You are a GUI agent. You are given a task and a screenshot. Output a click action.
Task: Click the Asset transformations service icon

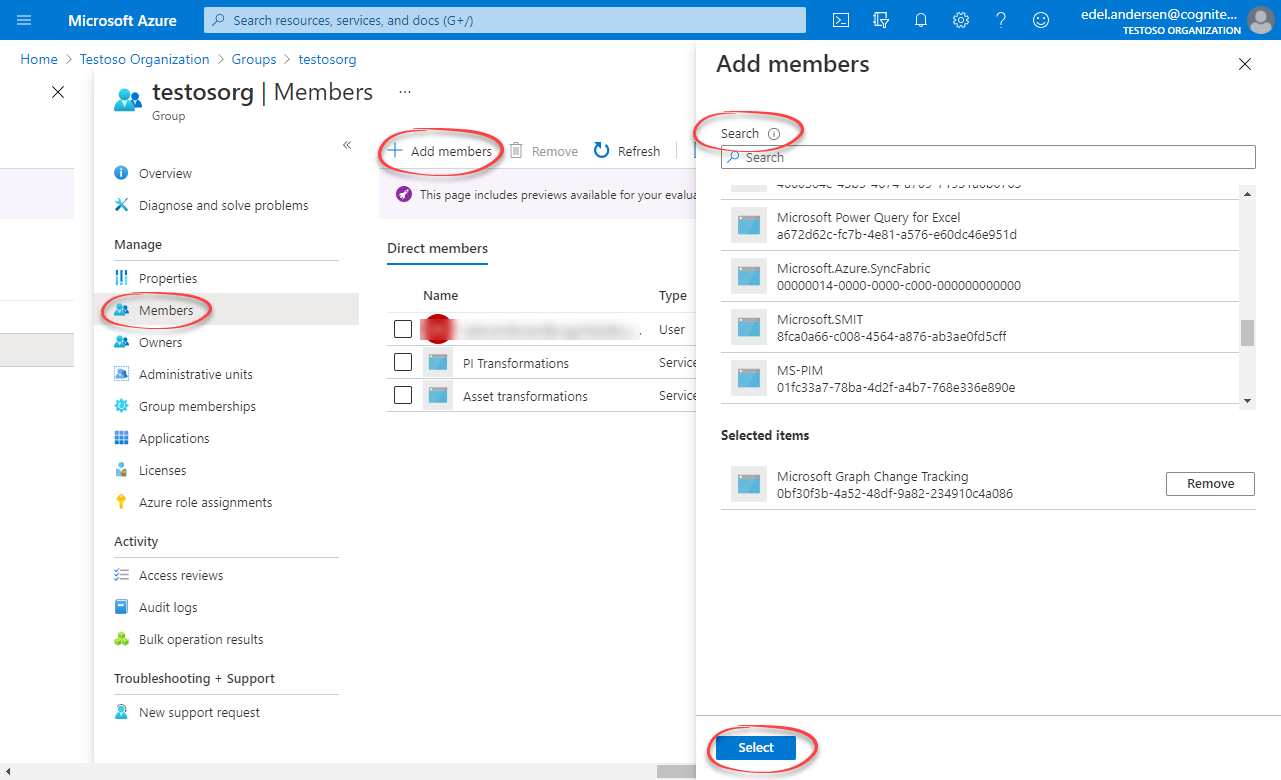tap(438, 395)
